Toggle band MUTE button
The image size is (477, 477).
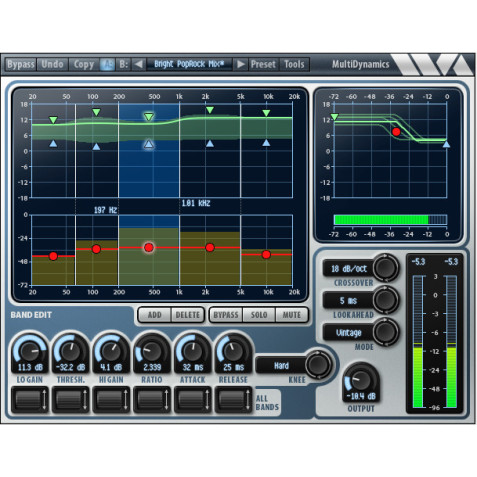click(291, 315)
